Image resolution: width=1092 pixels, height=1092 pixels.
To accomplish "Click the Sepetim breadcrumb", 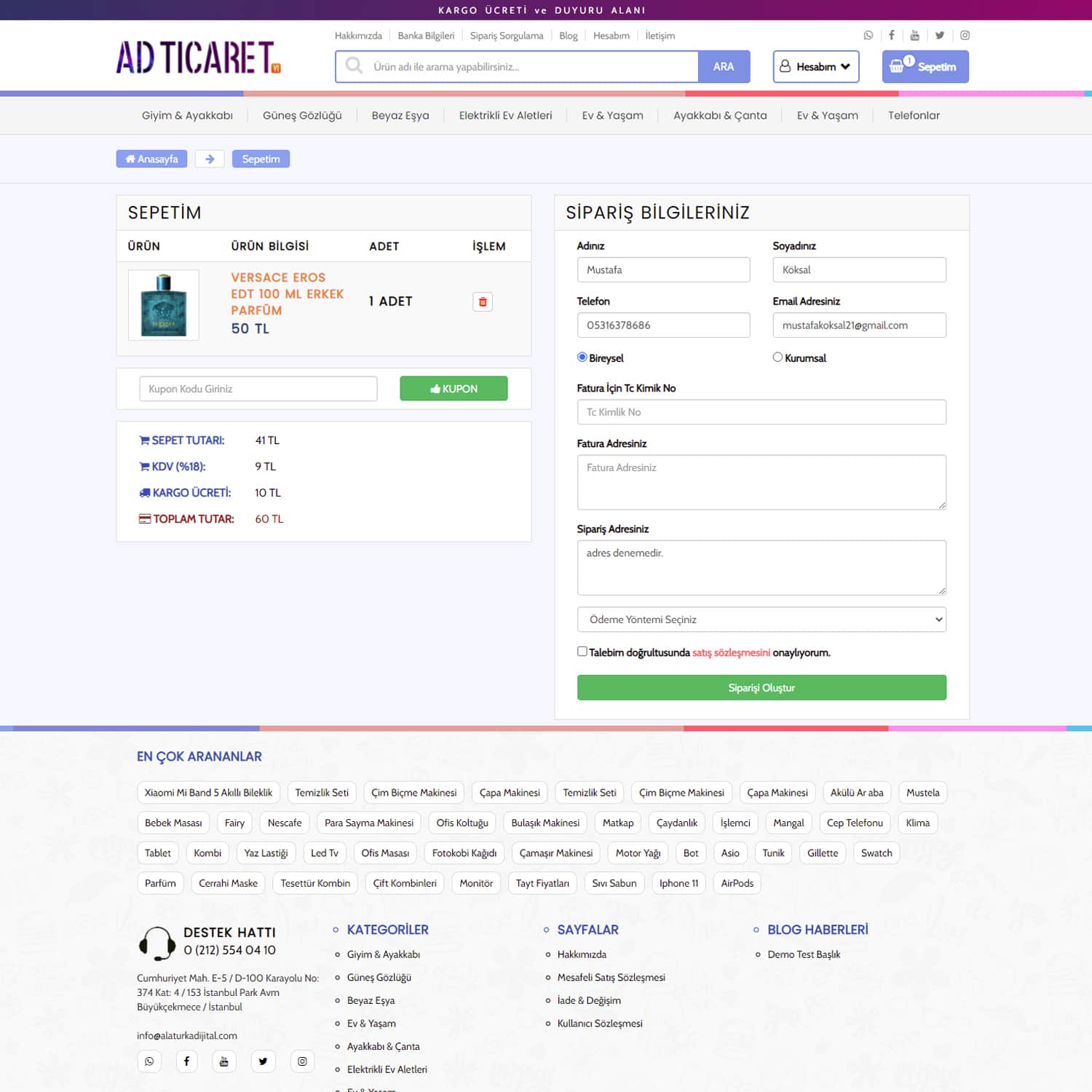I will coord(261,159).
